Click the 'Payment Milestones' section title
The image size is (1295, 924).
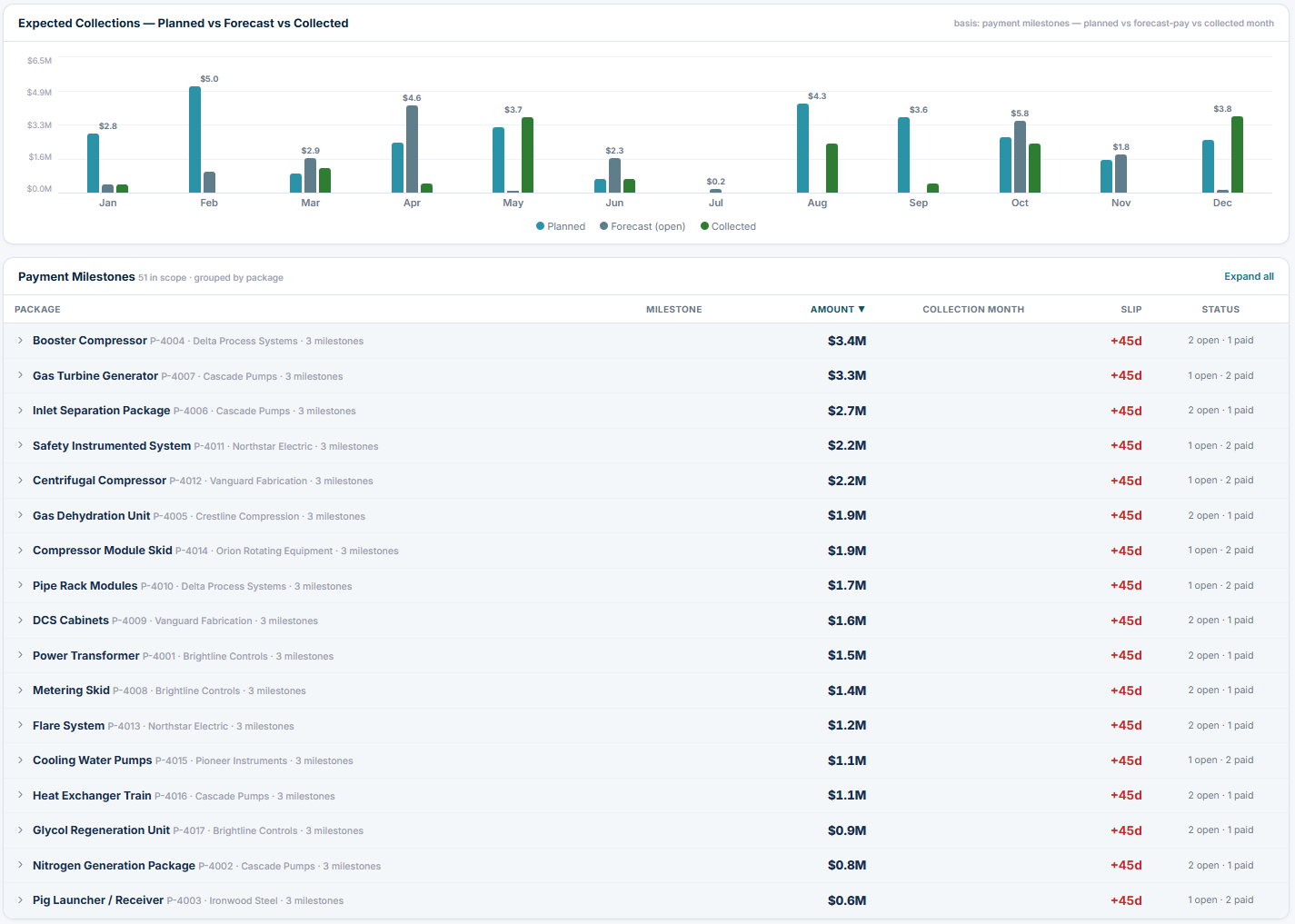click(76, 276)
